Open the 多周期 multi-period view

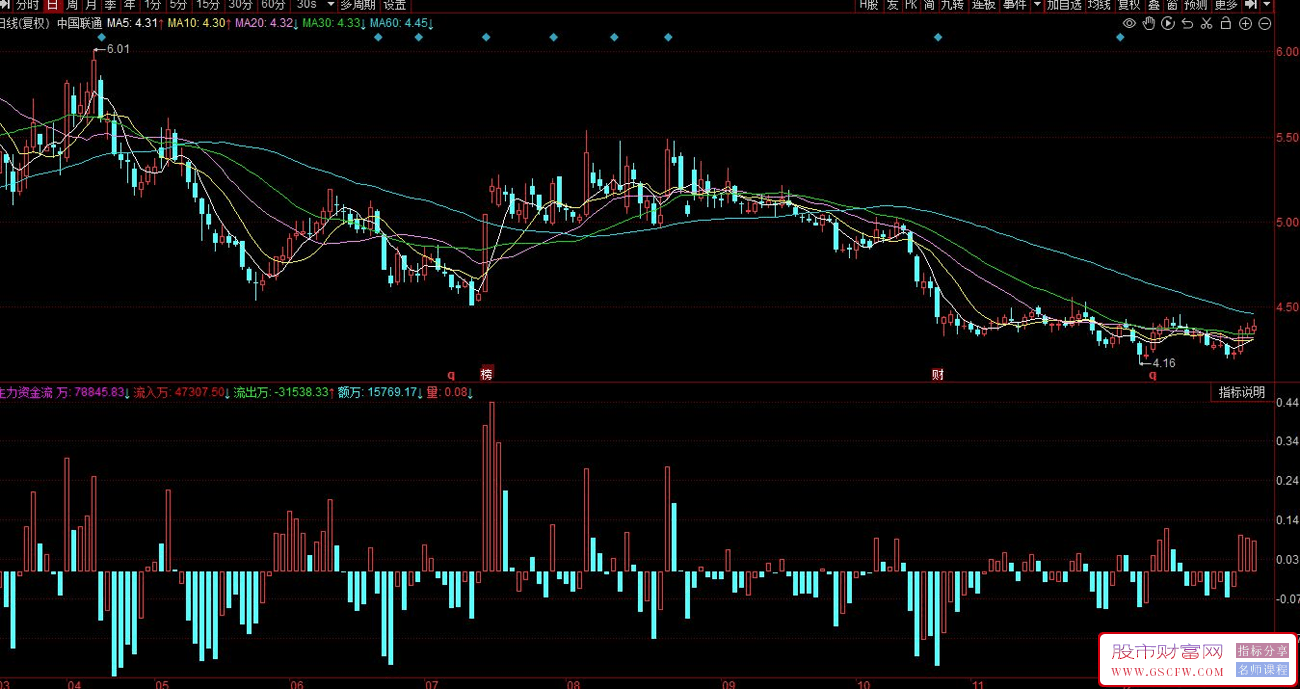358,5
